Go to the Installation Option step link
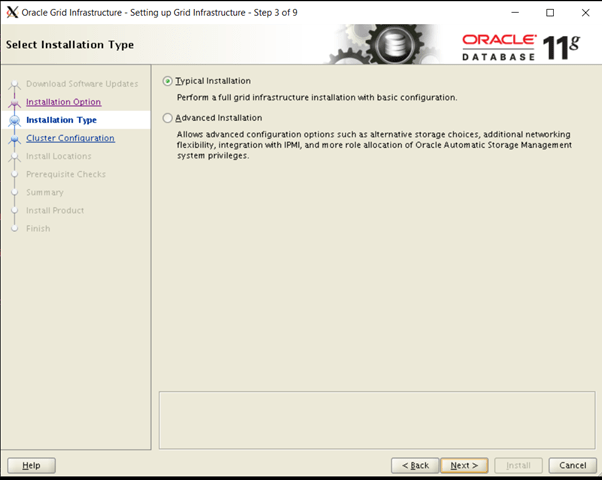 coord(63,102)
